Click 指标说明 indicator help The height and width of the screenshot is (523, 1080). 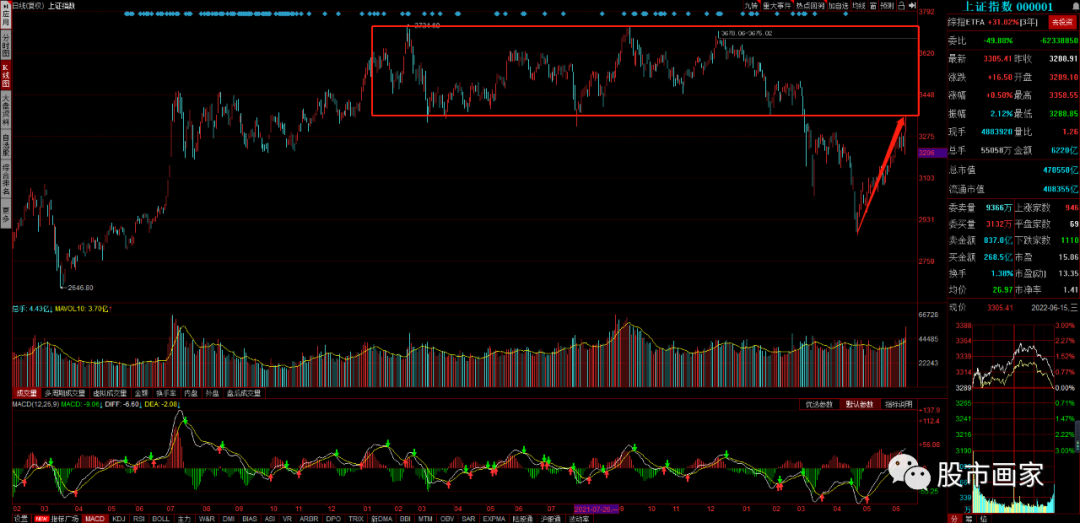[897, 404]
